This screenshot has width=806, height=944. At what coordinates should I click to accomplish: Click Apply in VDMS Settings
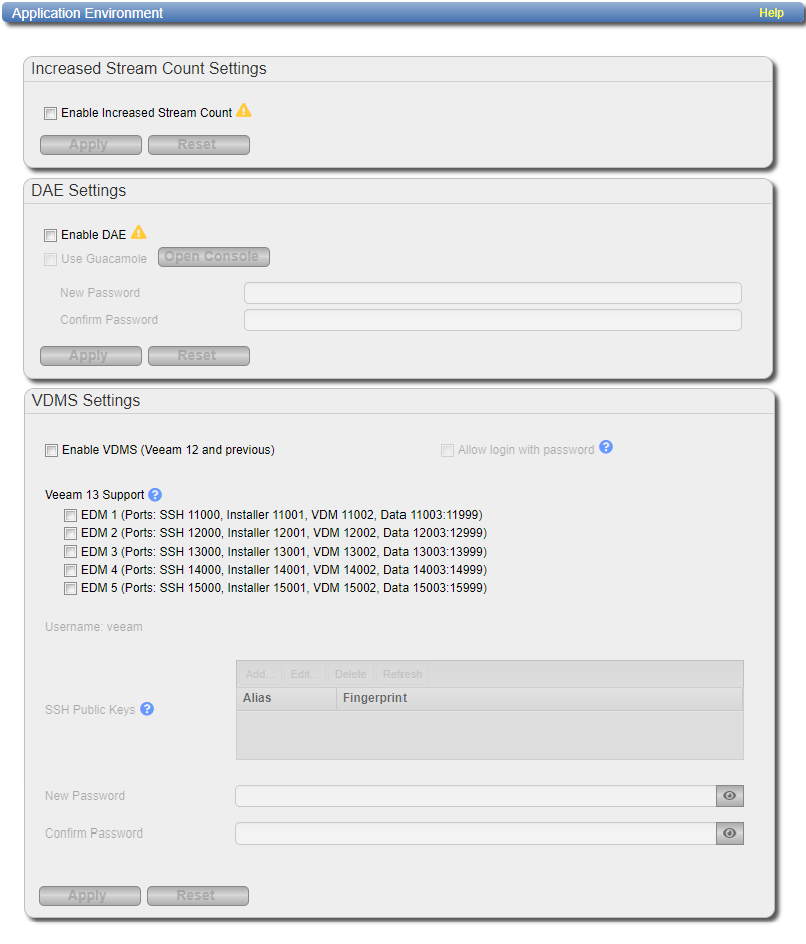pos(89,896)
